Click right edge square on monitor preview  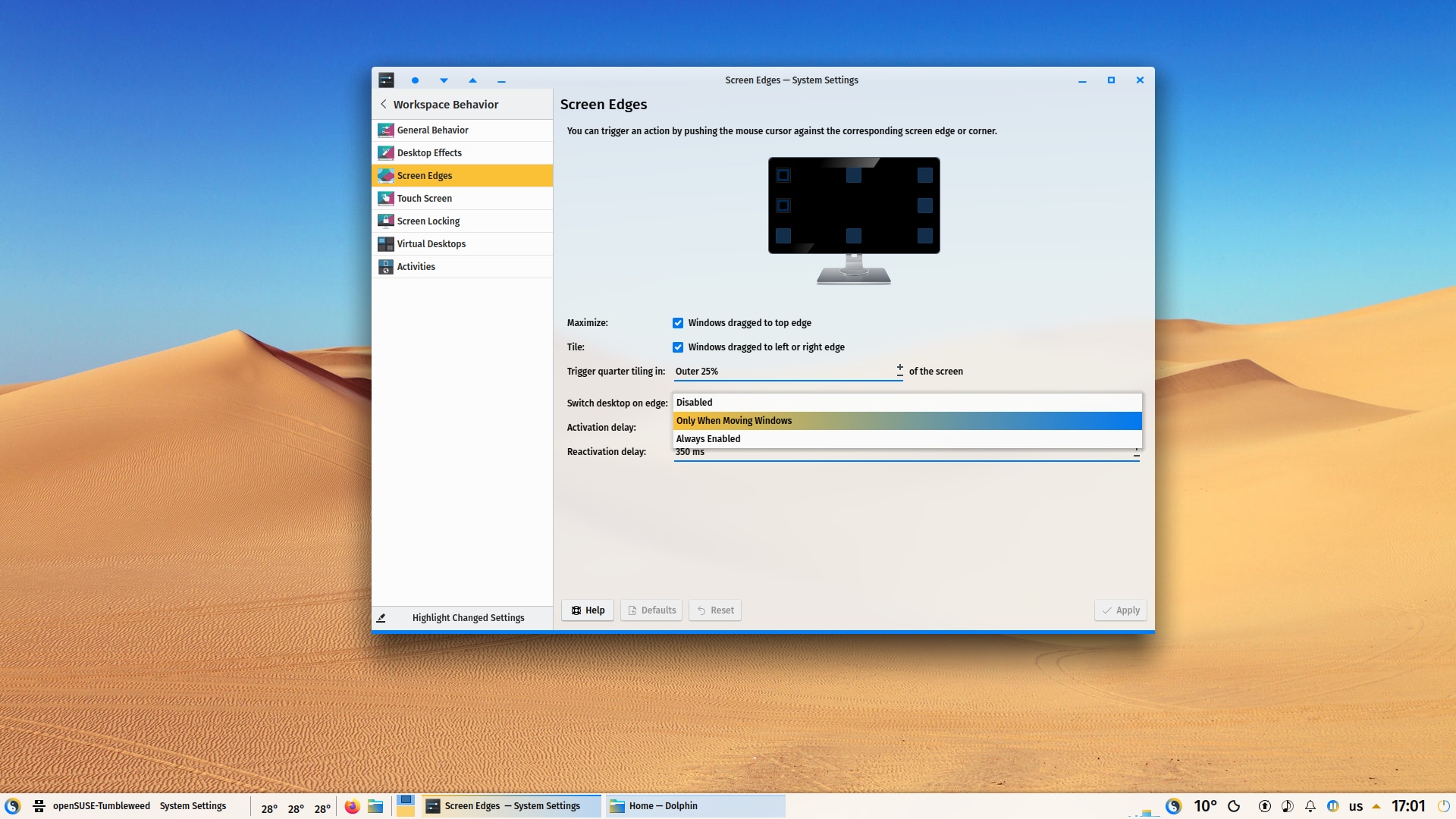(924, 206)
